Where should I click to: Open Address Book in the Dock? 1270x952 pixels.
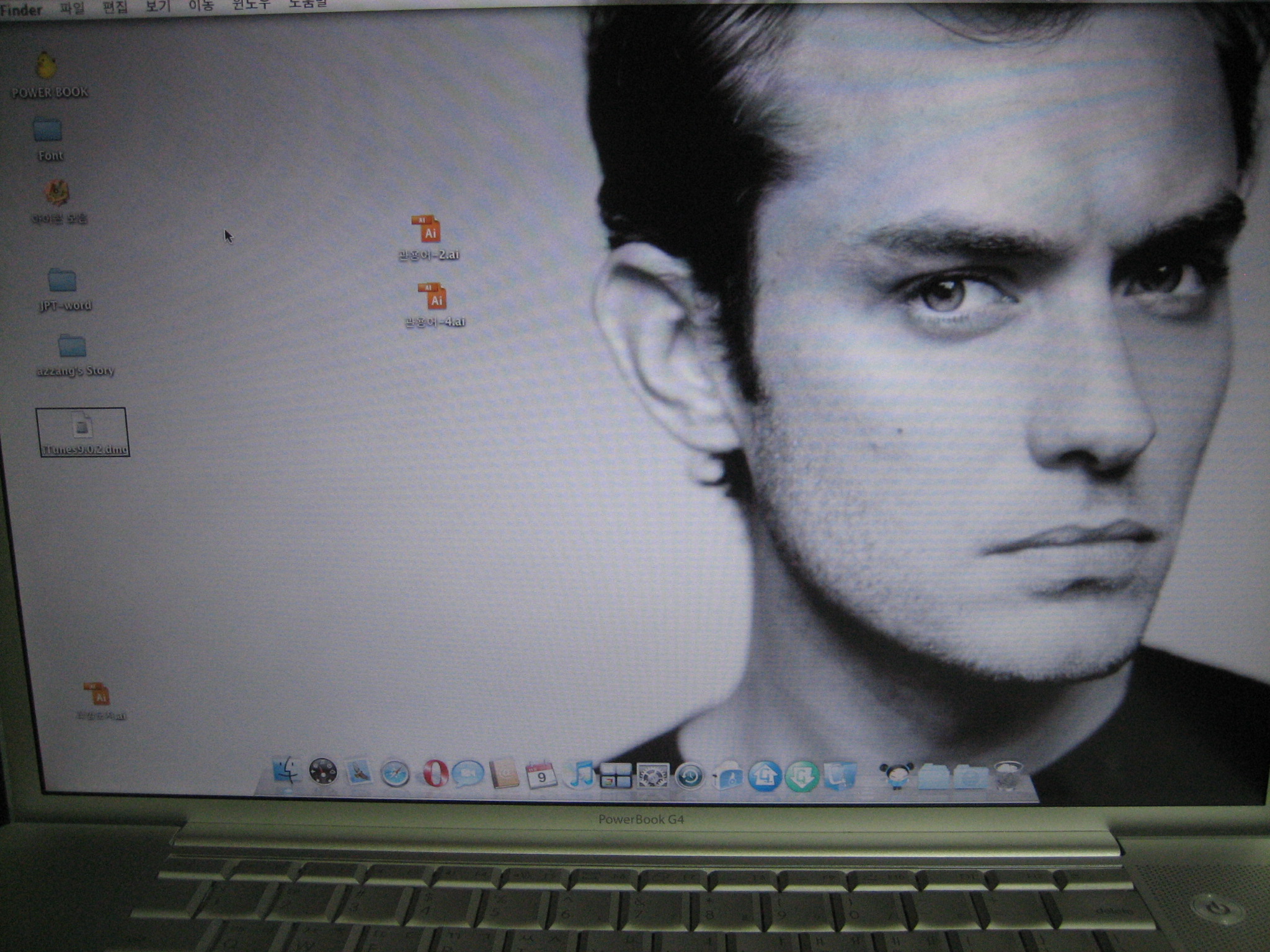click(x=504, y=774)
